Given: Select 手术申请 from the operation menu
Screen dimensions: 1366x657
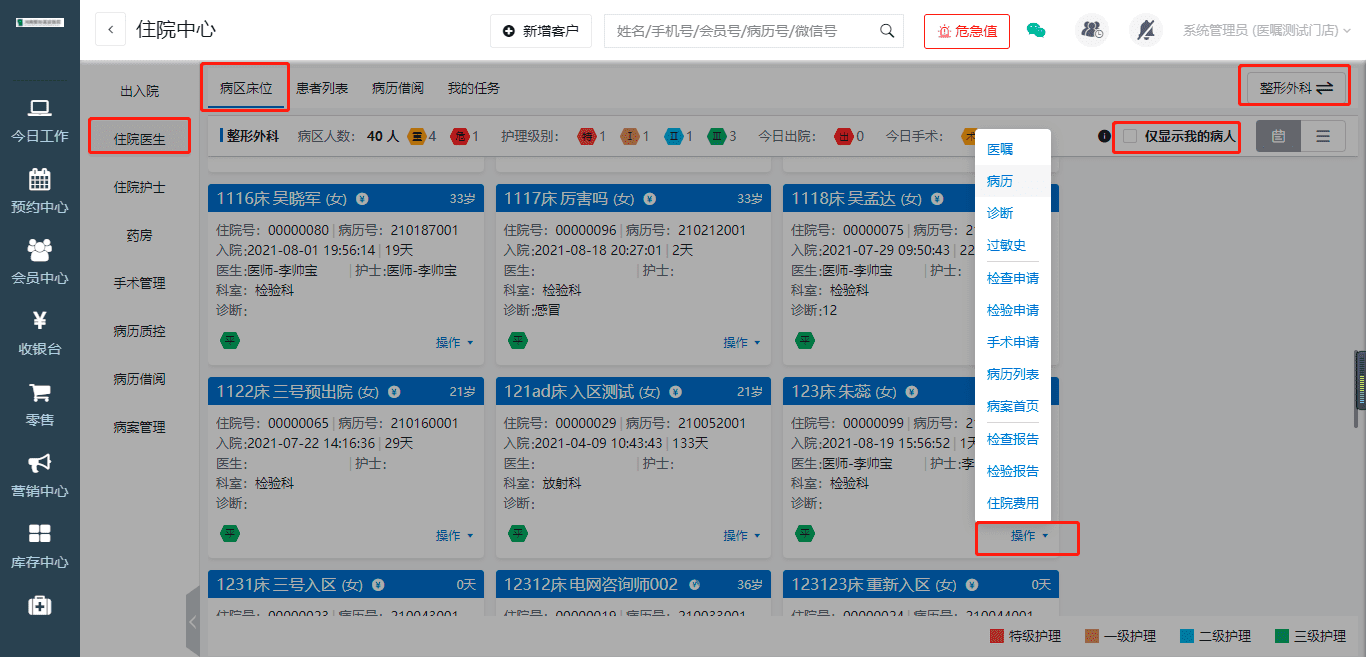Looking at the screenshot, I should click(1012, 342).
